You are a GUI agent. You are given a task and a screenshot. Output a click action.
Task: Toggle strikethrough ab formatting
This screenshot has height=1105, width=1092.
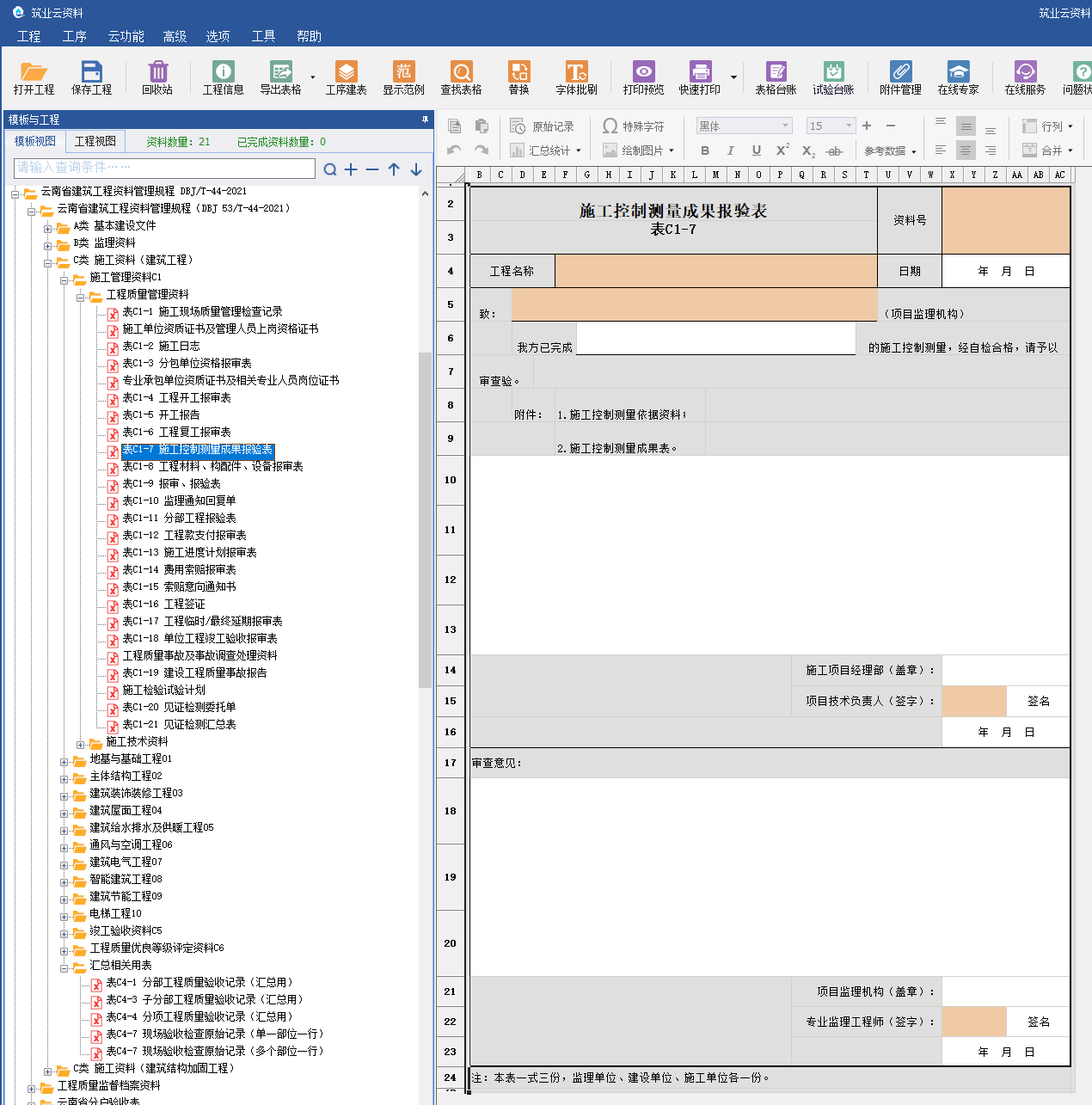(x=834, y=150)
